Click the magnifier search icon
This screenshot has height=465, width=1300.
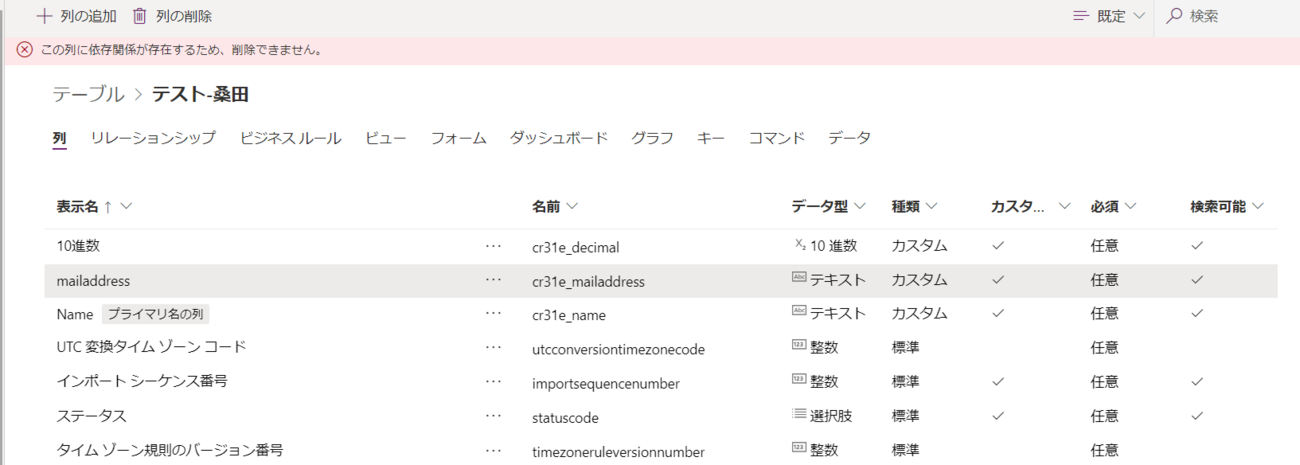pos(1174,16)
